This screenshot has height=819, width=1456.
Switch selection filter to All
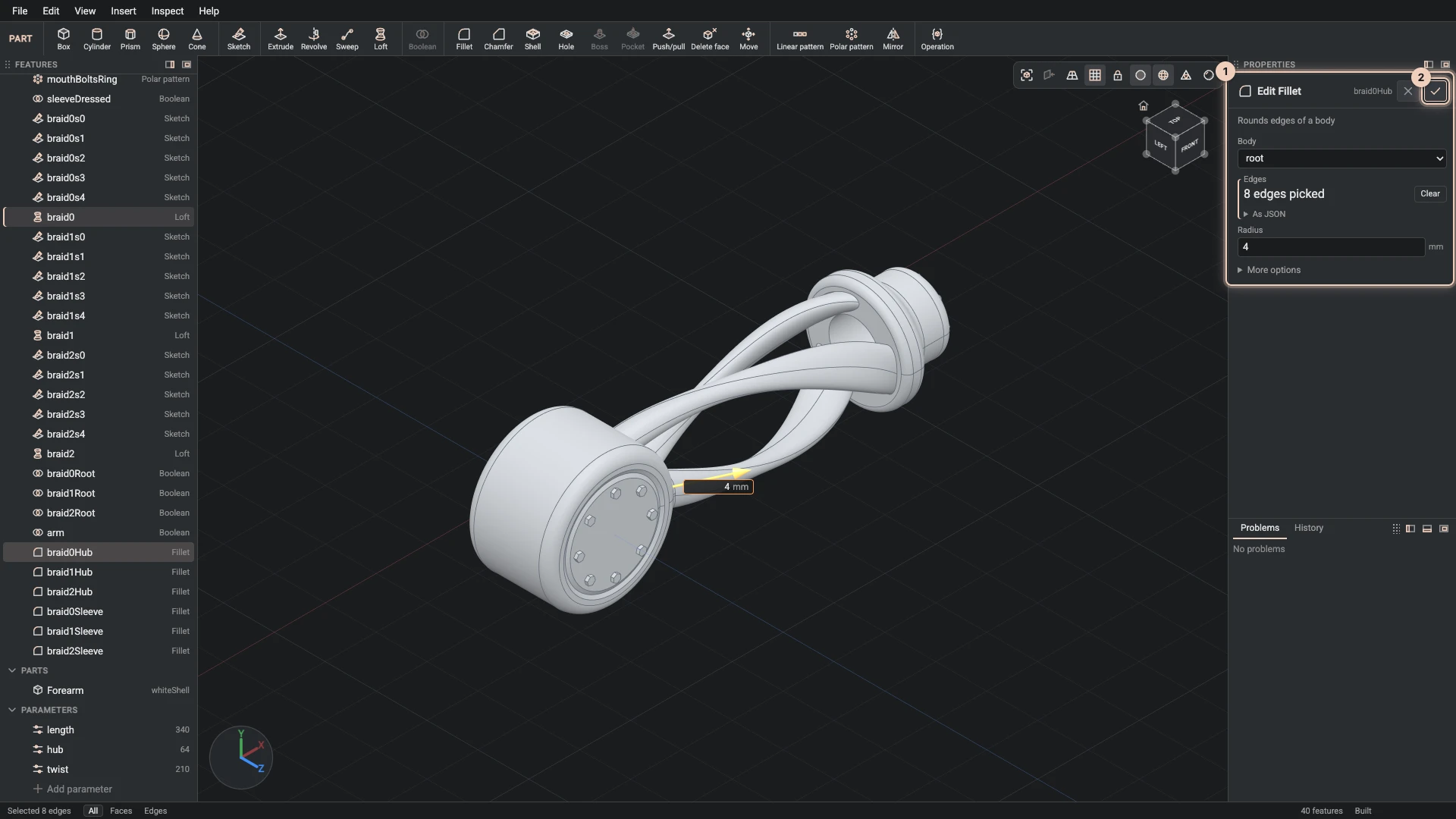pos(93,811)
